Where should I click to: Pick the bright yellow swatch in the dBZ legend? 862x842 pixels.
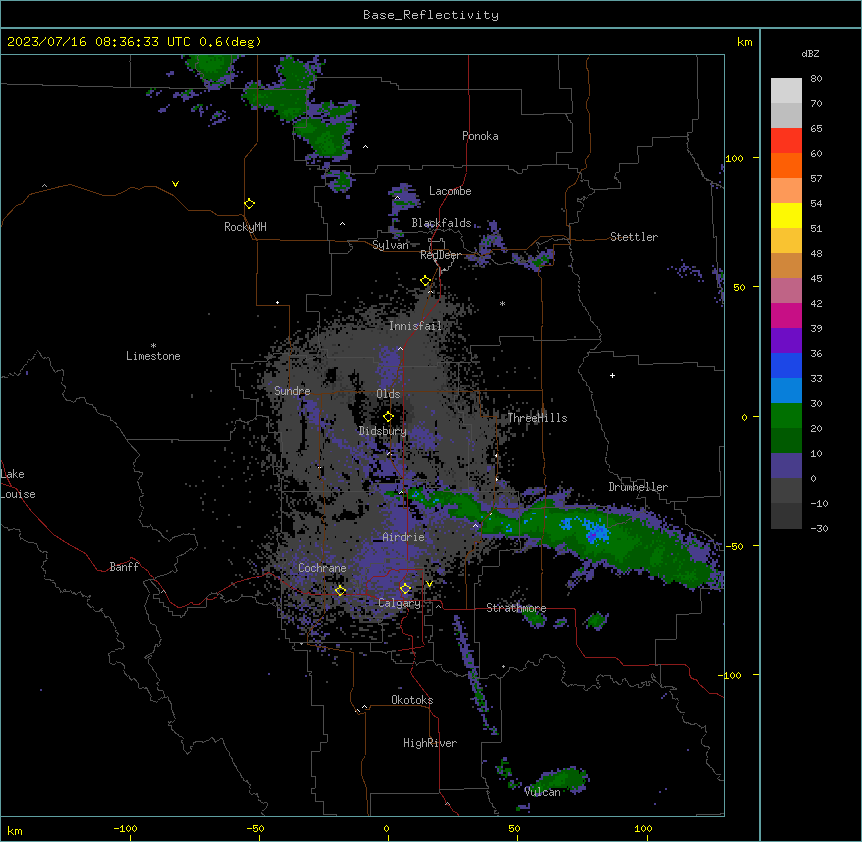[786, 215]
